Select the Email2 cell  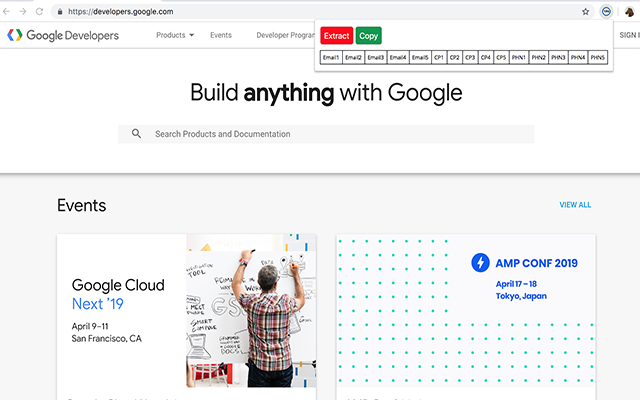(353, 58)
